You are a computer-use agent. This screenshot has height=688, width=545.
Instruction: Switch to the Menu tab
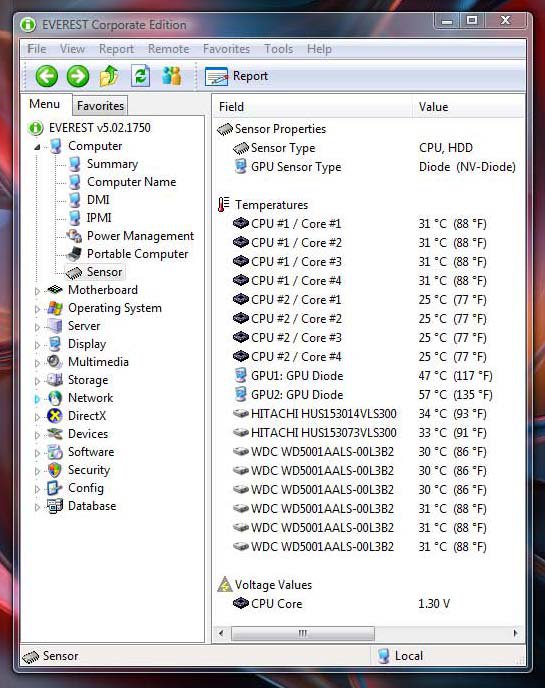tap(44, 104)
